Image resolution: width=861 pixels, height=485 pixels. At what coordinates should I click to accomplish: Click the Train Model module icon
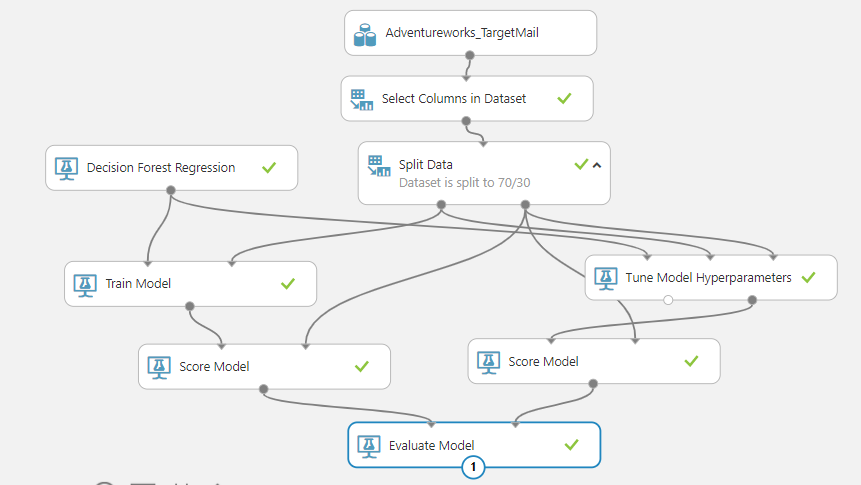pyautogui.click(x=86, y=284)
